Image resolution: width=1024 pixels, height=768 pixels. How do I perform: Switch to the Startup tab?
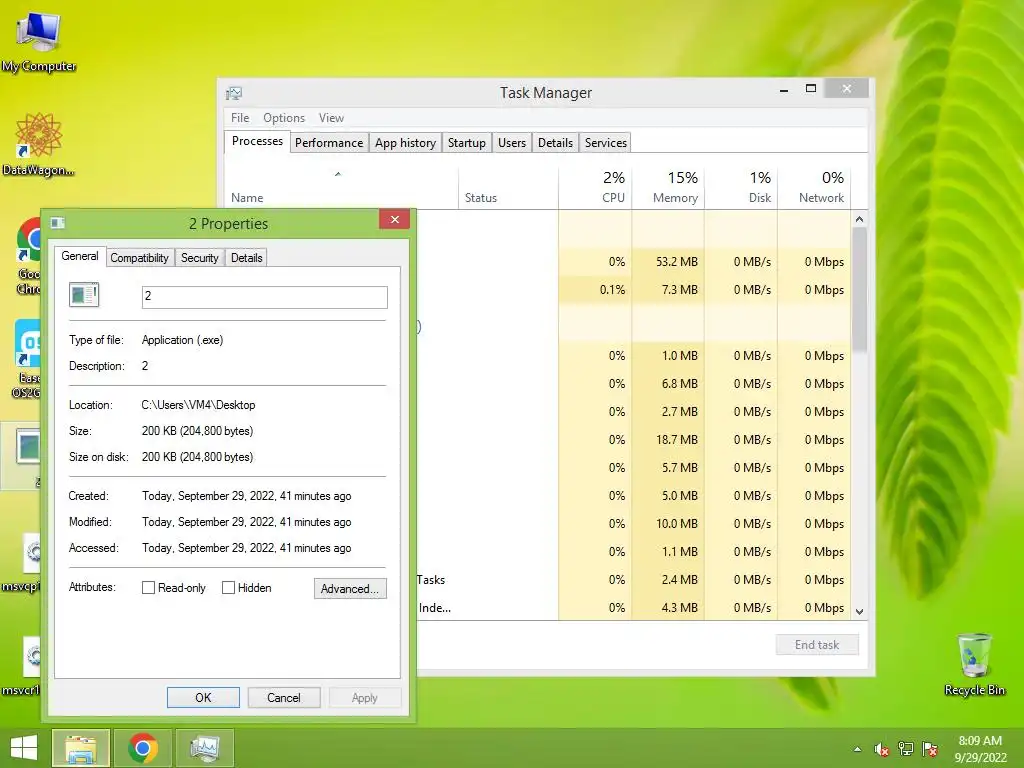tap(466, 142)
